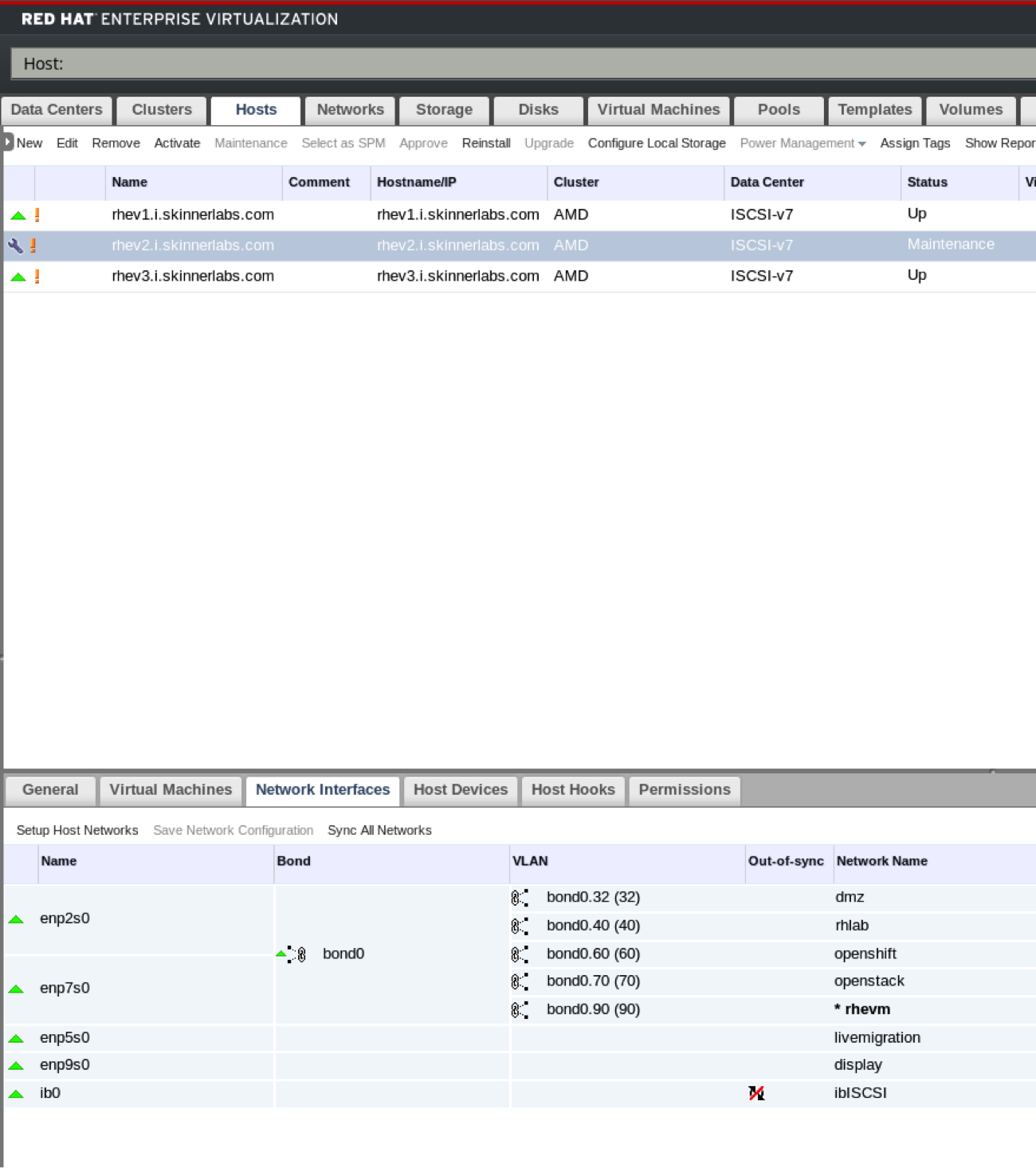Click the VLAN icon beside bond0.90
The width and height of the screenshot is (1036, 1168).
520,1010
